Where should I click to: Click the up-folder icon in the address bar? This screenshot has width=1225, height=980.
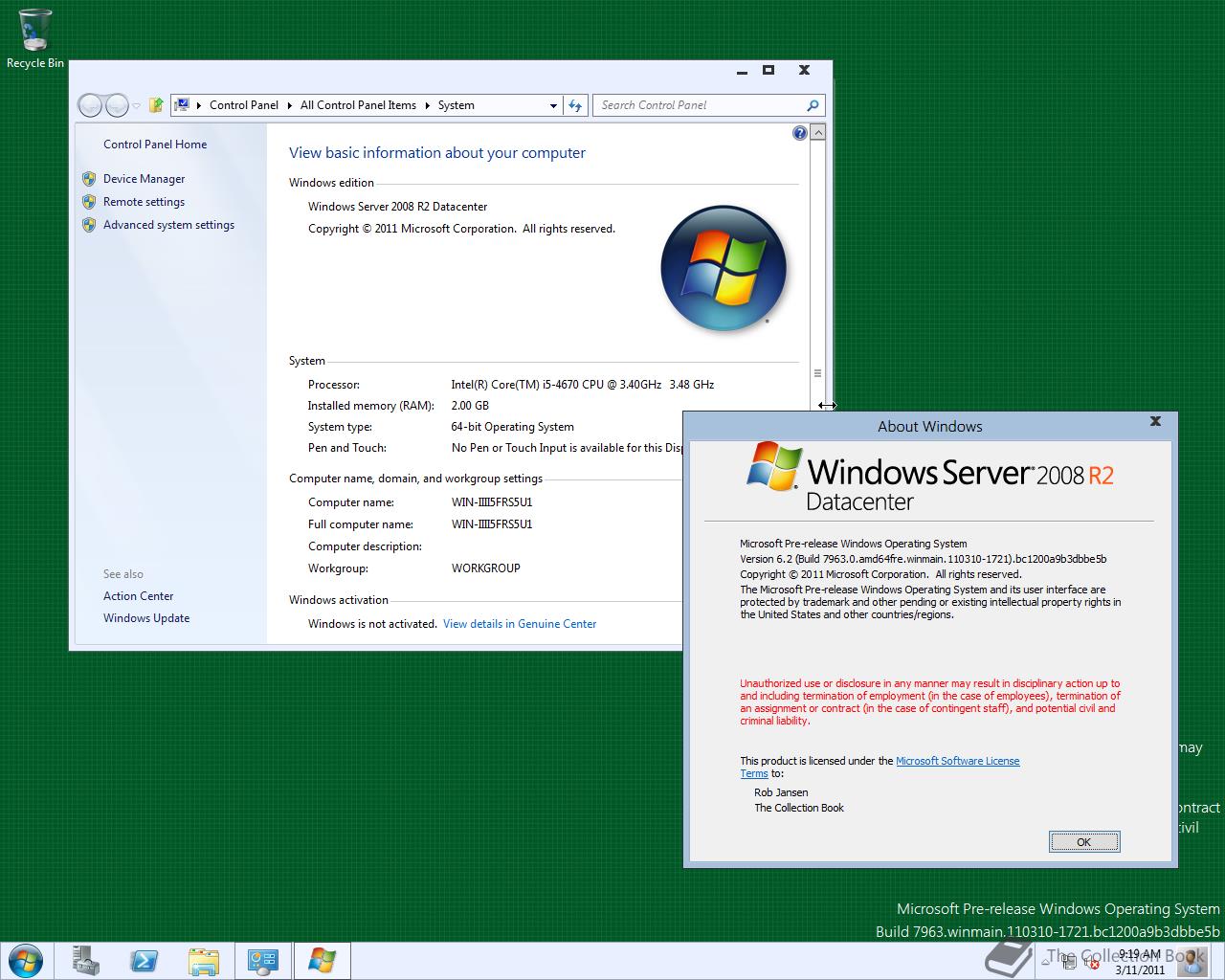pos(156,105)
